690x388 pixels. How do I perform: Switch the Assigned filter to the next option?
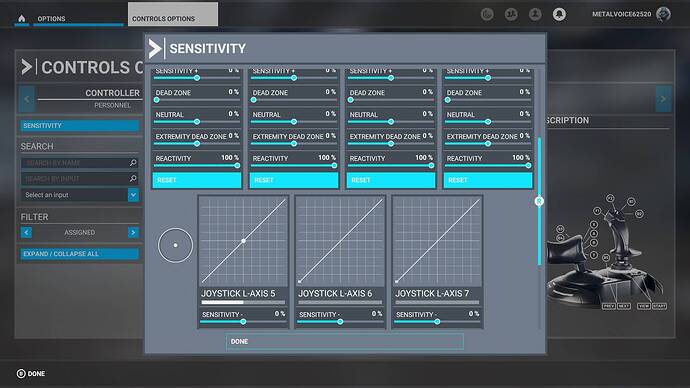(x=133, y=232)
